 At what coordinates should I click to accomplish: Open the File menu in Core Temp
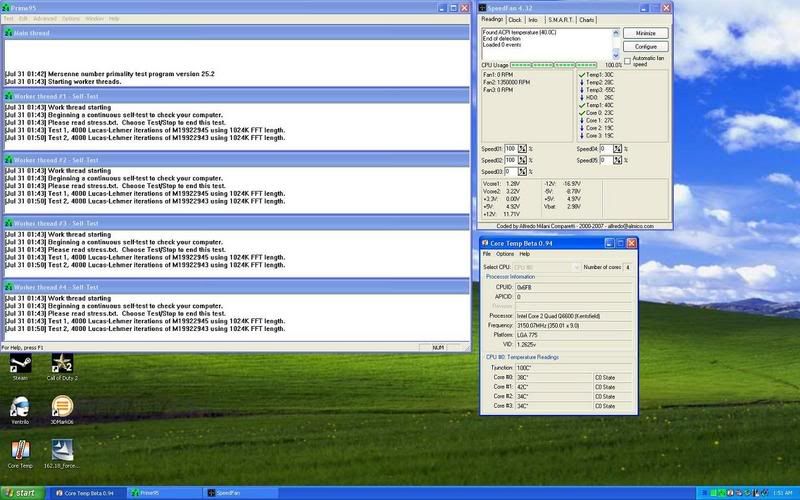(487, 254)
